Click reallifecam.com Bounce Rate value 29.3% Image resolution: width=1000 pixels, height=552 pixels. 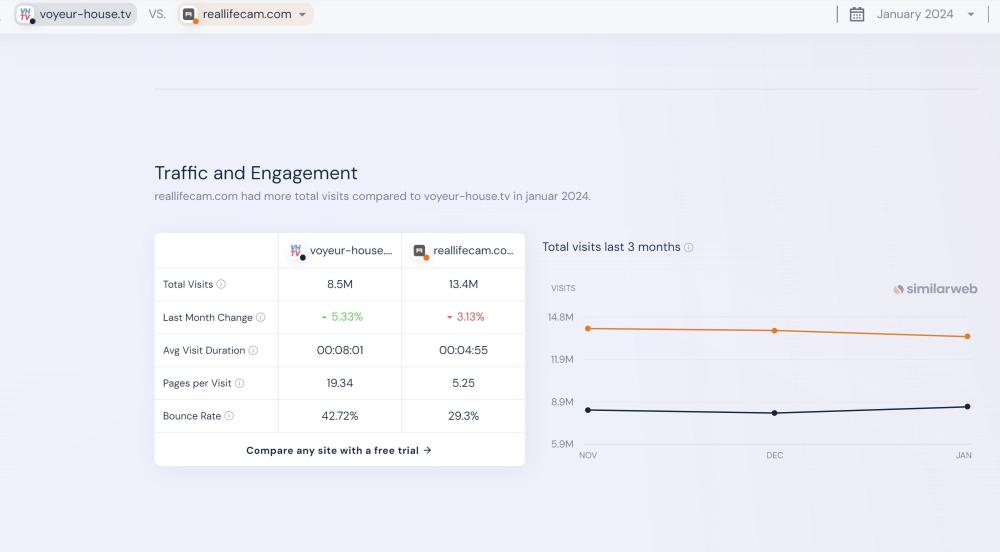(463, 416)
